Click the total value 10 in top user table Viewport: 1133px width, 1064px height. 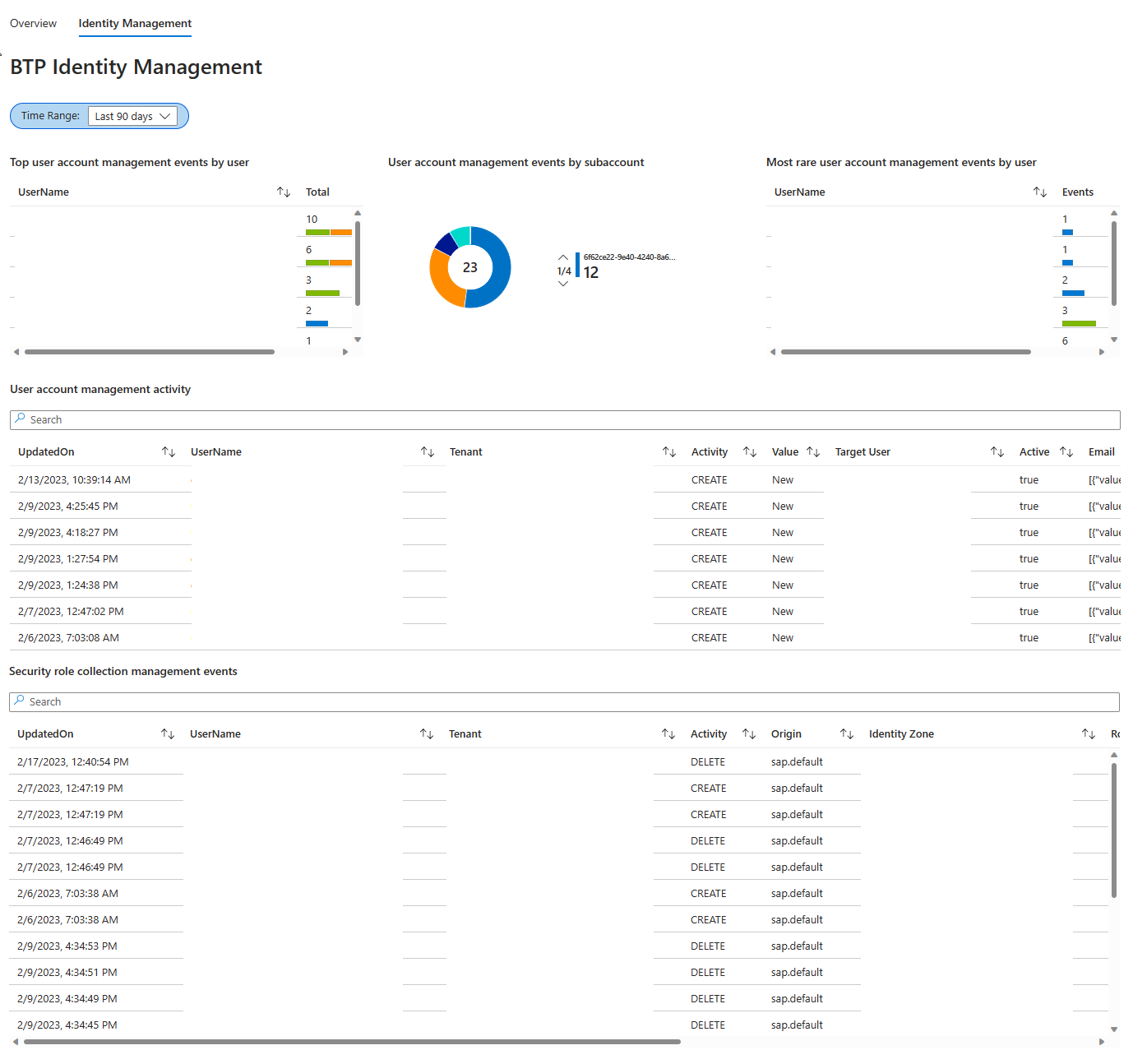312,219
